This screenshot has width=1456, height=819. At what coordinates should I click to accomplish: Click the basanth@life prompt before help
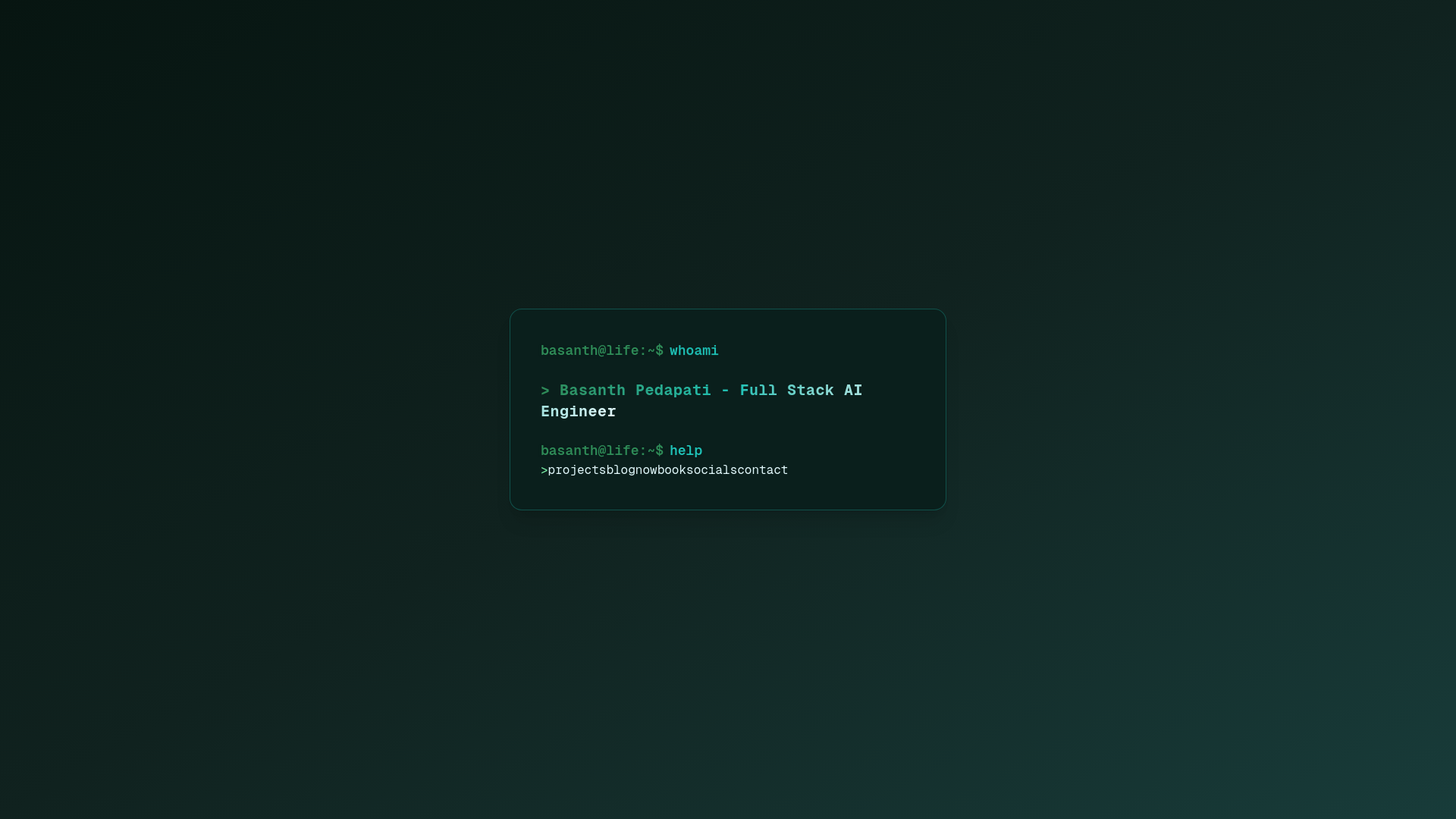602,451
